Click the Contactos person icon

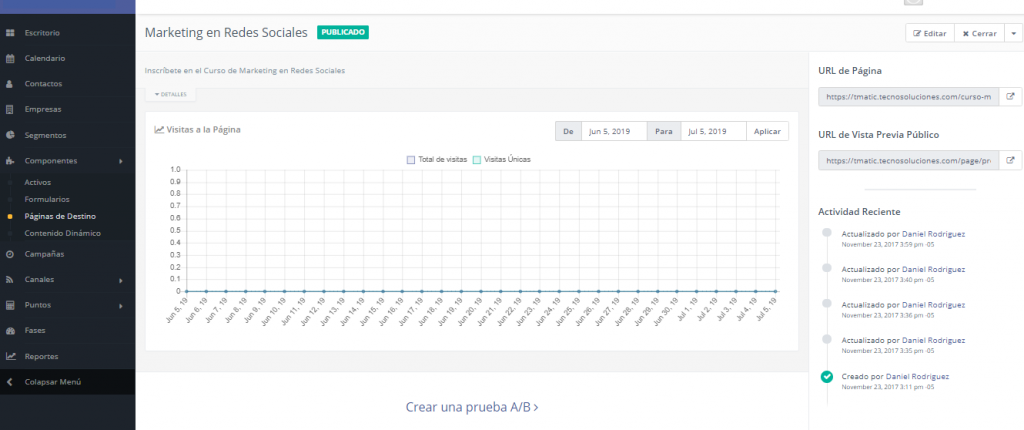[10, 84]
